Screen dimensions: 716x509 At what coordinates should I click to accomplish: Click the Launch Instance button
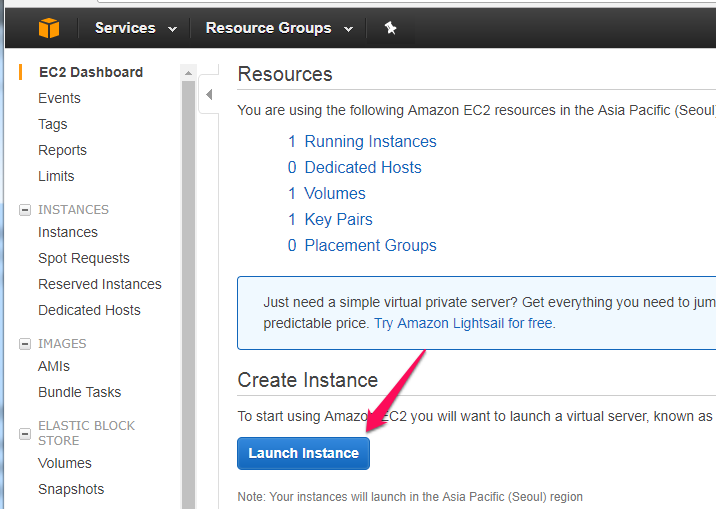[x=303, y=453]
